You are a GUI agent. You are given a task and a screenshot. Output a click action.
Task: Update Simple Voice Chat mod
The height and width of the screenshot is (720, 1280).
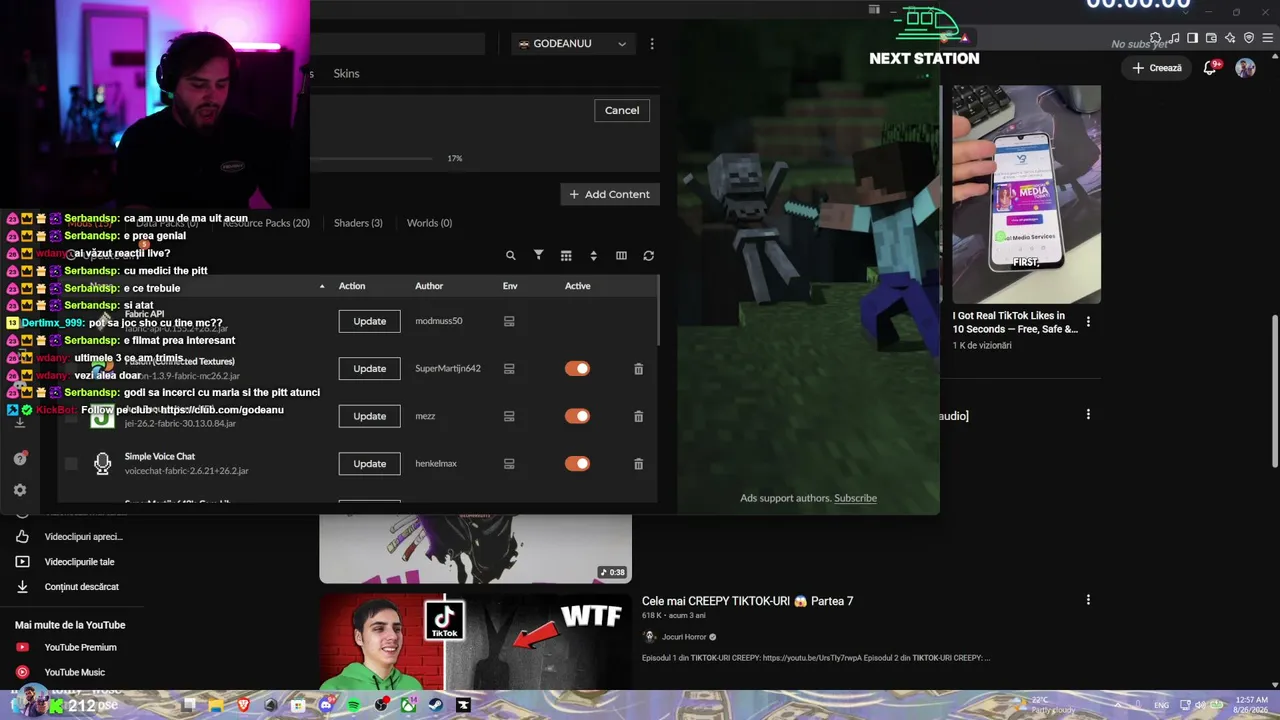click(x=369, y=464)
